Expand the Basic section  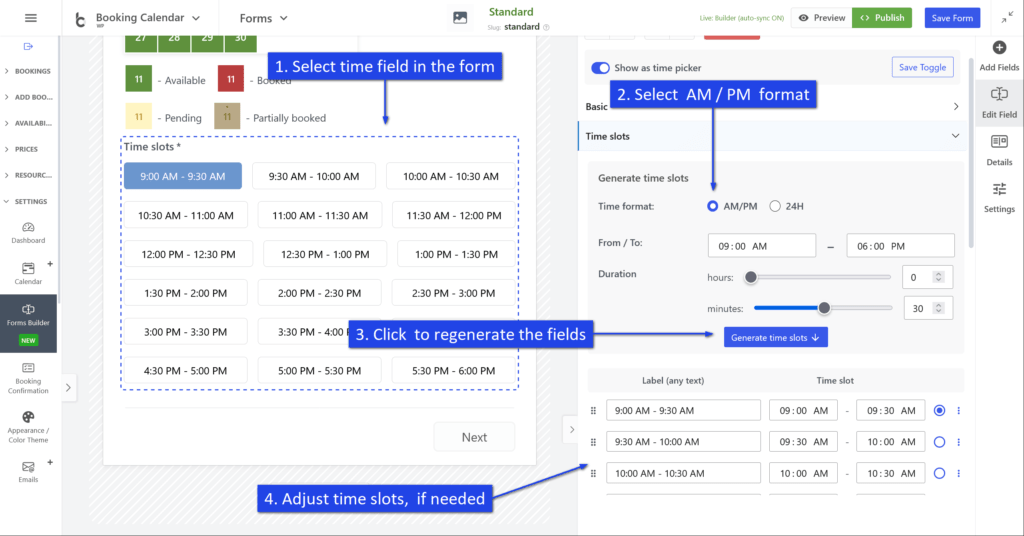pyautogui.click(x=773, y=106)
